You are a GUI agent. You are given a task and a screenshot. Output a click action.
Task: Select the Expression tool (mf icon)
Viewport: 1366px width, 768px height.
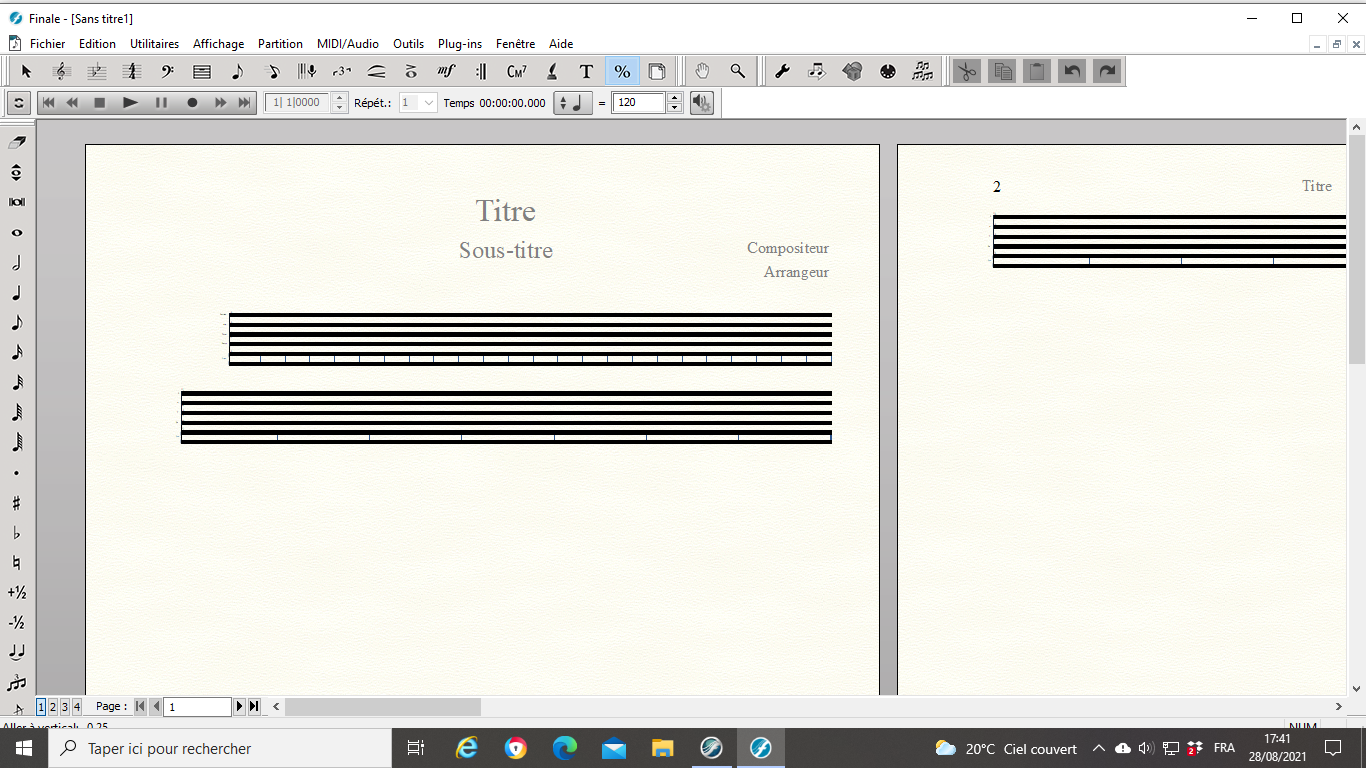[x=446, y=71]
